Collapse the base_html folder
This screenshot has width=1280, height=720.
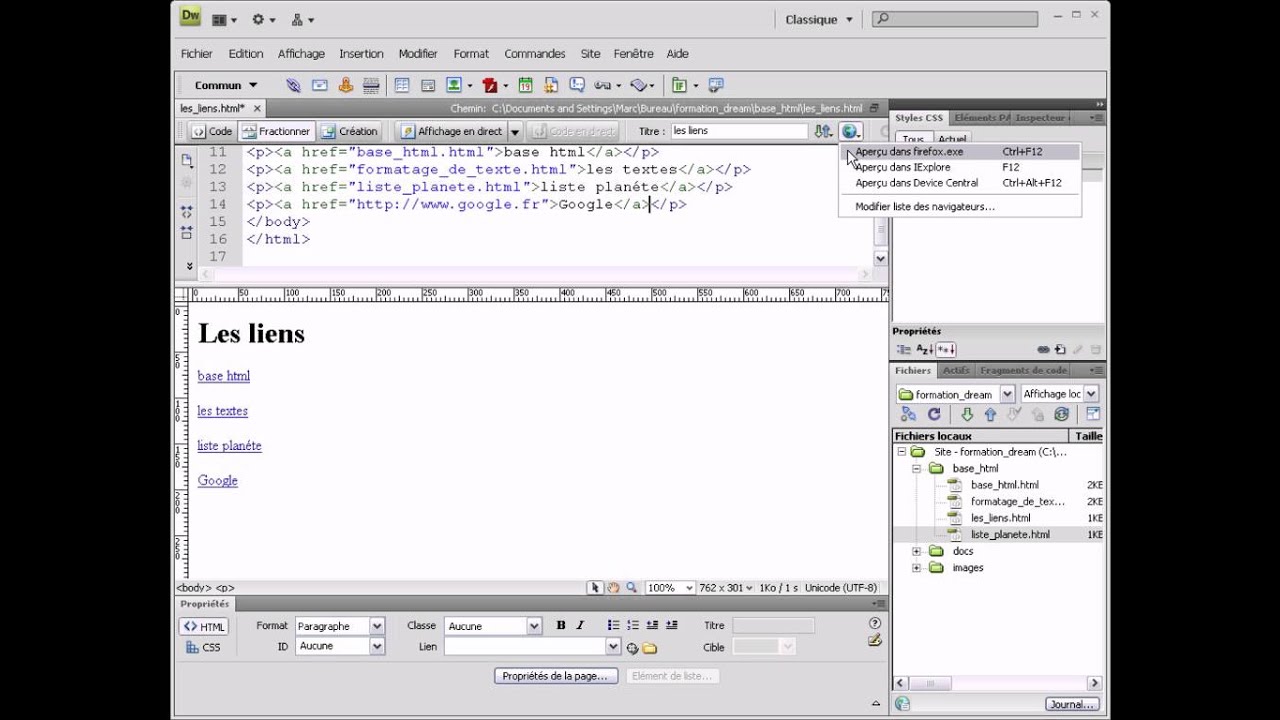pyautogui.click(x=916, y=468)
